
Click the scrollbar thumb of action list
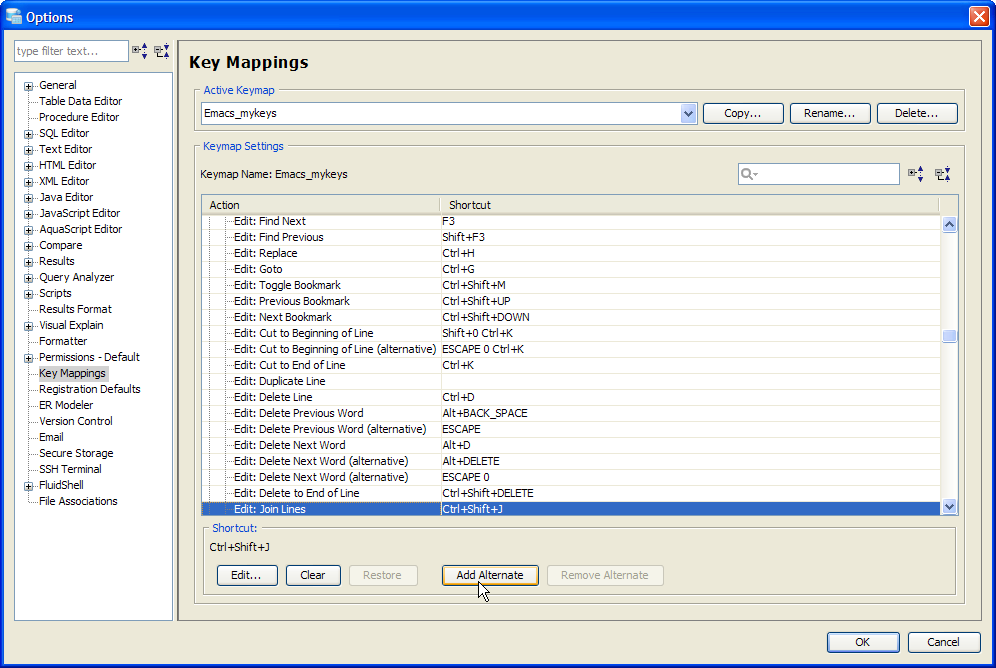tap(950, 336)
